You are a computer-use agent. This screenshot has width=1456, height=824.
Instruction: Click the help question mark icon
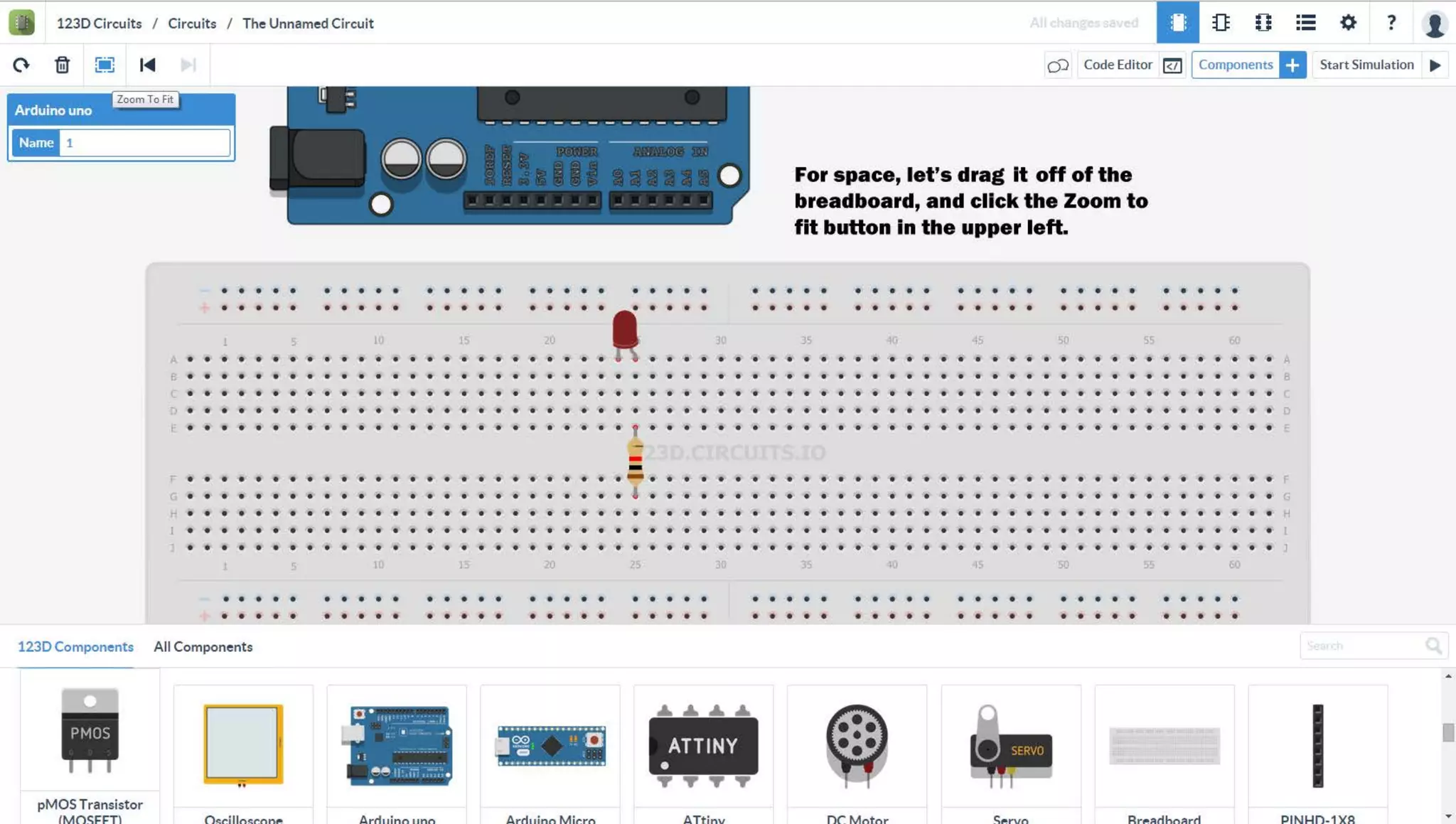[x=1391, y=23]
